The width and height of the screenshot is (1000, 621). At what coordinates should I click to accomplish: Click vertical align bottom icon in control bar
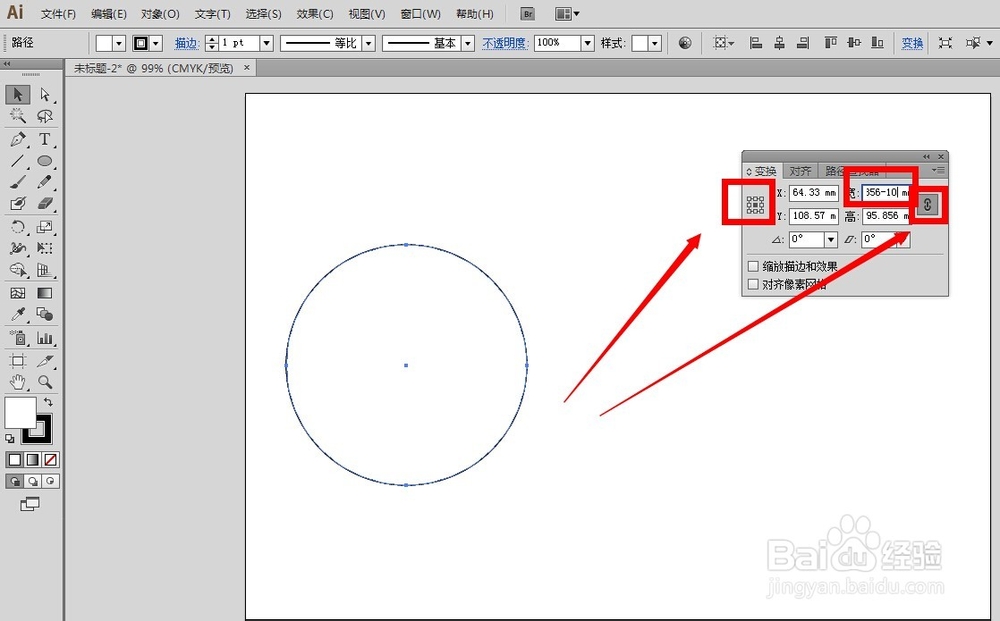[x=878, y=43]
